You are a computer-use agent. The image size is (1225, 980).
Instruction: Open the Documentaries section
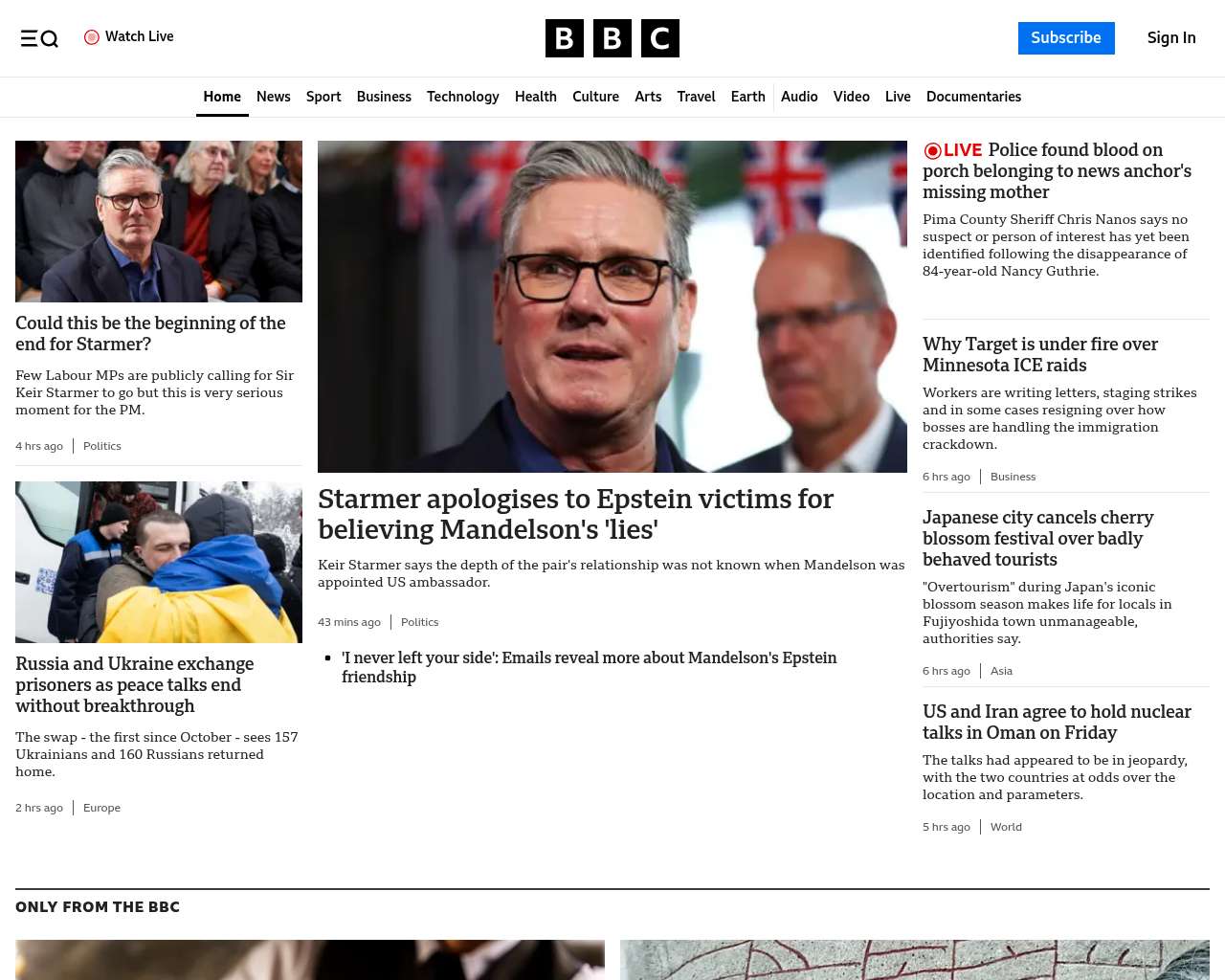[973, 97]
